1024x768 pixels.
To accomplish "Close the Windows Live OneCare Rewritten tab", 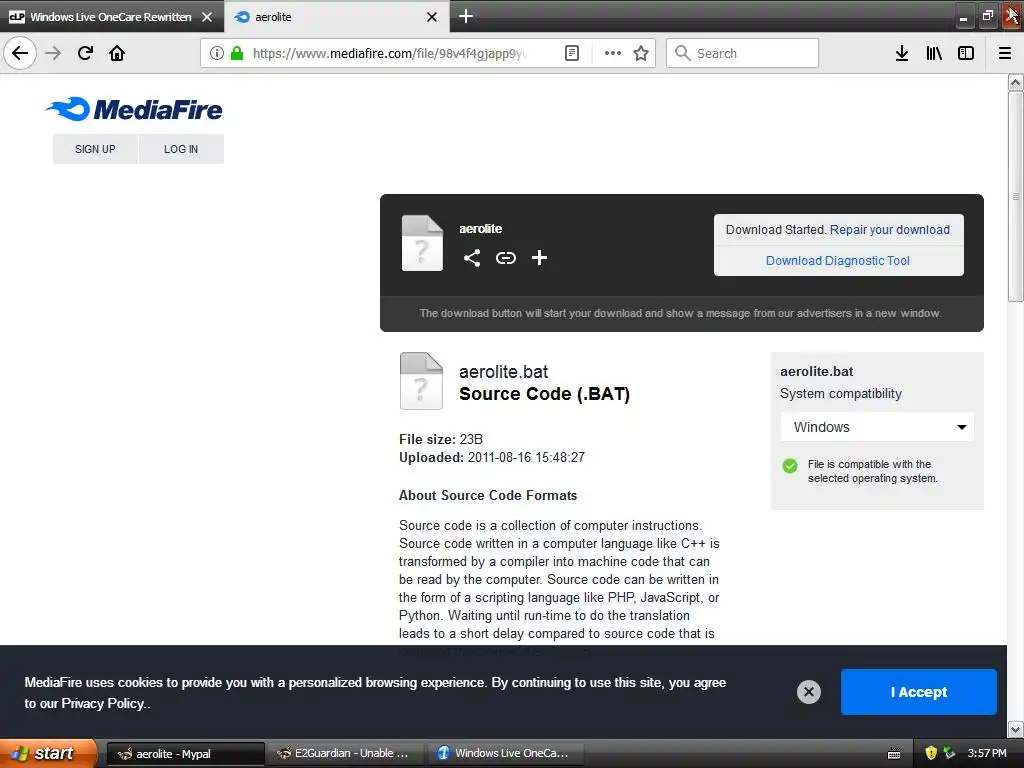I will coord(207,17).
